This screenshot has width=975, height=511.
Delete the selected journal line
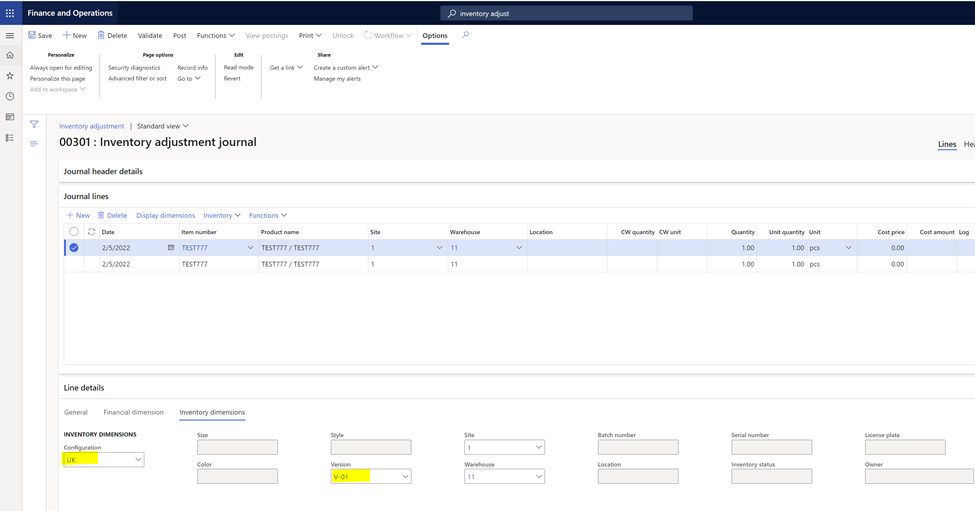point(112,216)
